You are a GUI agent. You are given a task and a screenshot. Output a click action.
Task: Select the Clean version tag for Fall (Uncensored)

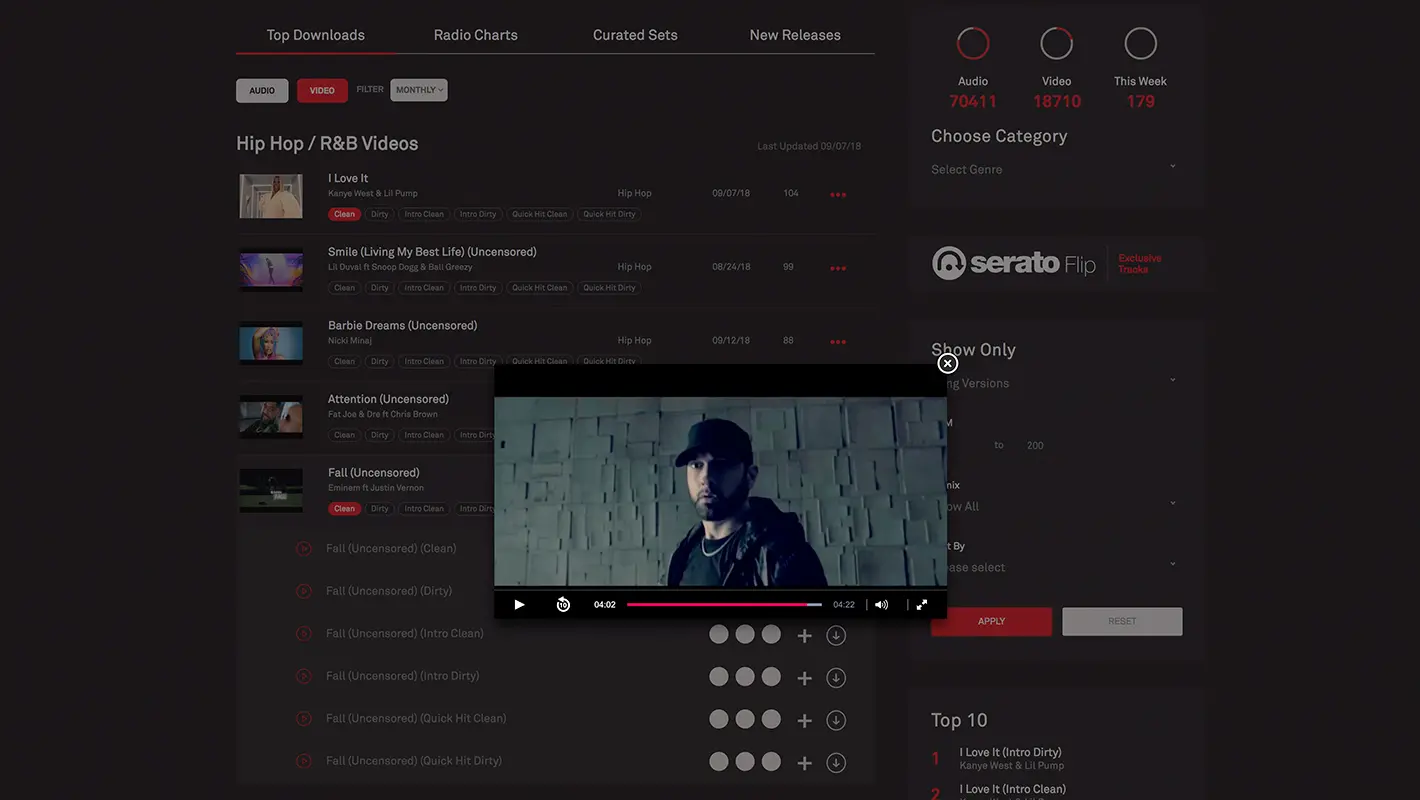[344, 509]
